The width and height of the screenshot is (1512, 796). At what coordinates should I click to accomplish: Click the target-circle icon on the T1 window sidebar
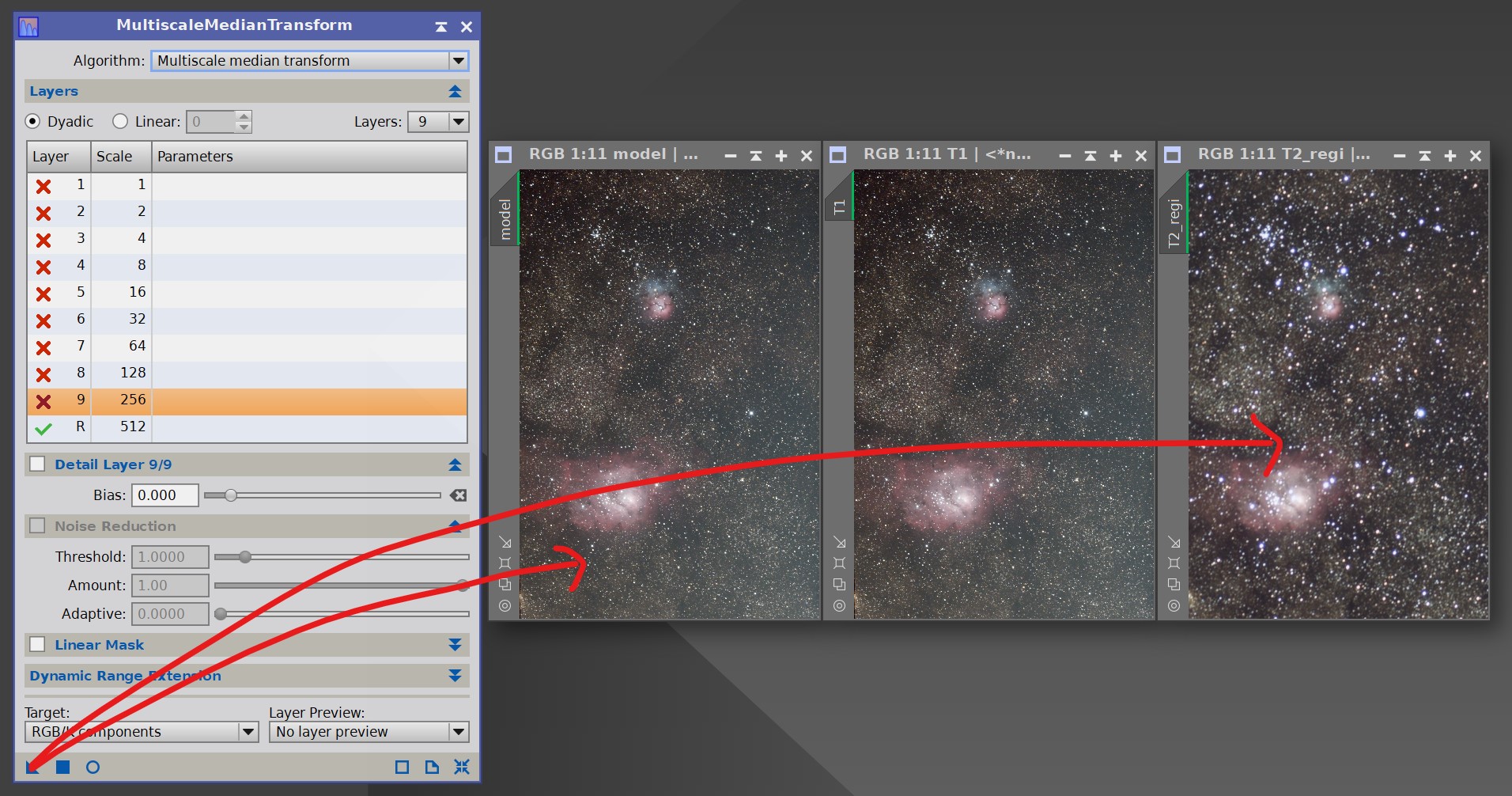(x=838, y=605)
